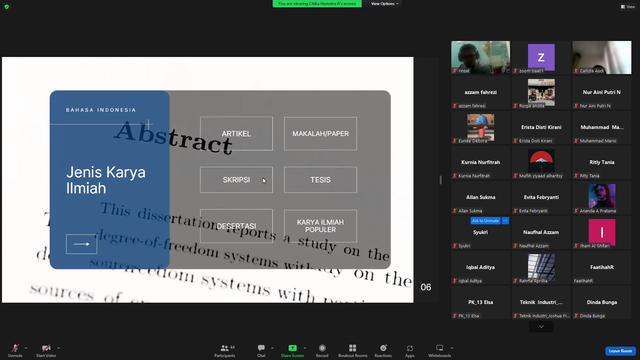640x360 pixels.
Task: Select the Kurnia Nurfitrah tile
Action: click(480, 163)
